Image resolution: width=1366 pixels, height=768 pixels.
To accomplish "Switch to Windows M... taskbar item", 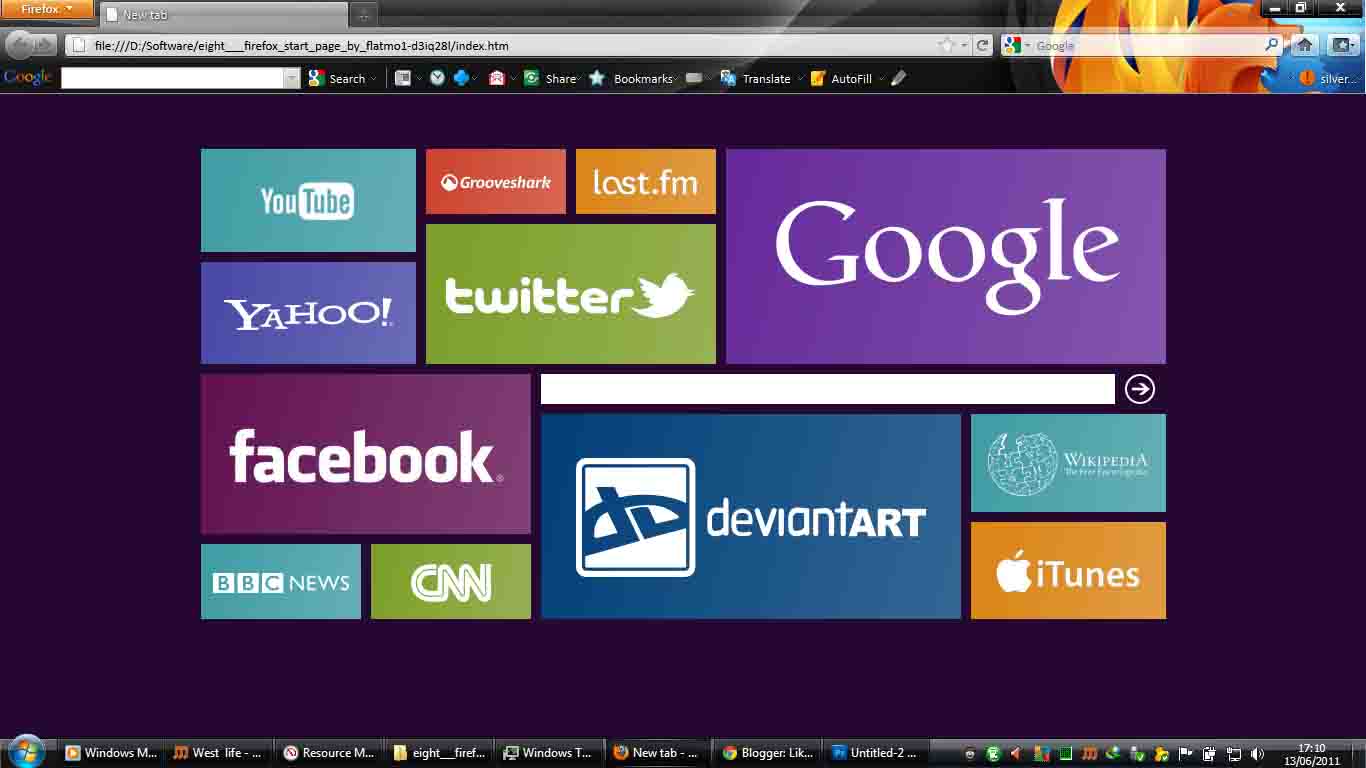I will pyautogui.click(x=111, y=753).
